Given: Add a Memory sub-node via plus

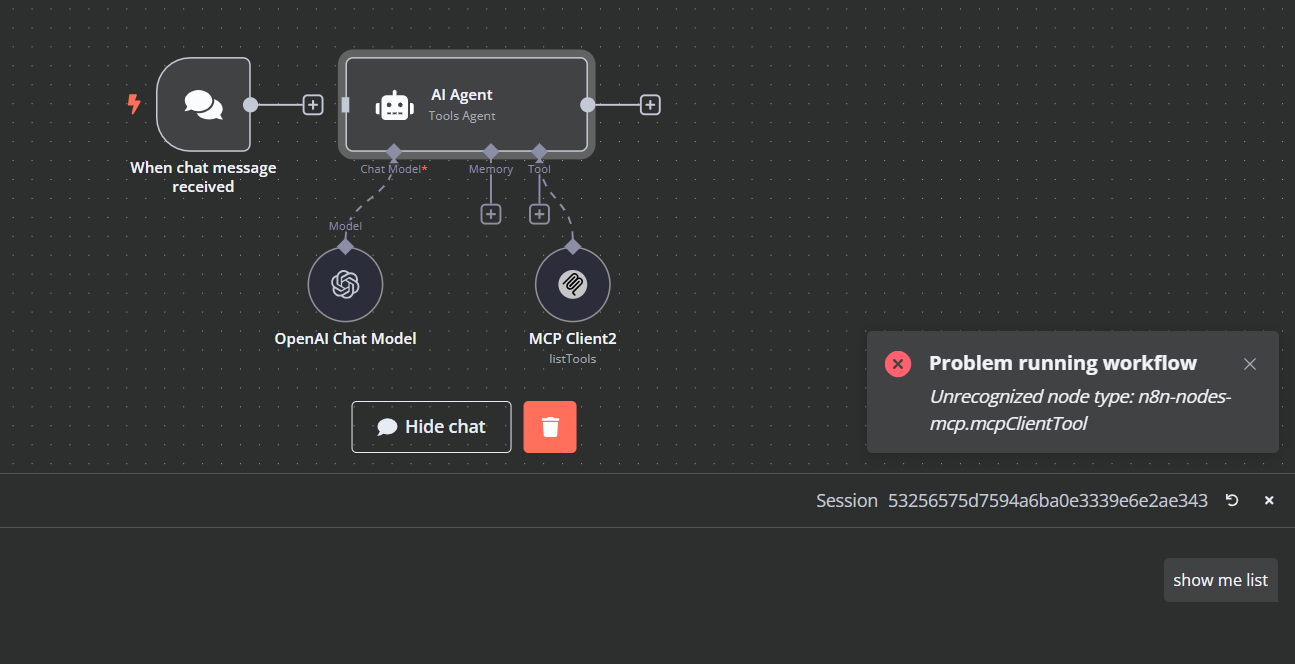Looking at the screenshot, I should click(x=491, y=214).
